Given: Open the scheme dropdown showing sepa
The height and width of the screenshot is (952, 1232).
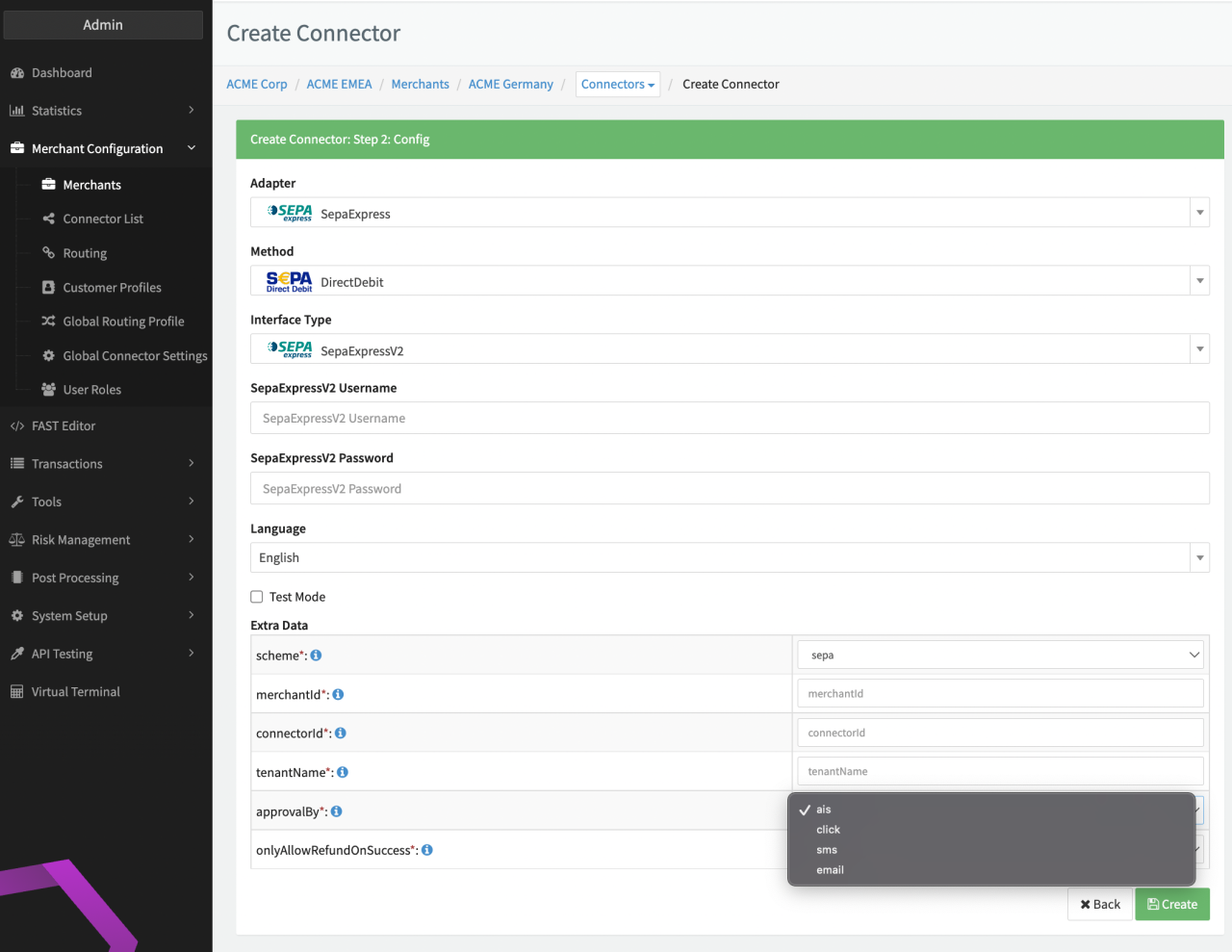Looking at the screenshot, I should tap(1000, 655).
